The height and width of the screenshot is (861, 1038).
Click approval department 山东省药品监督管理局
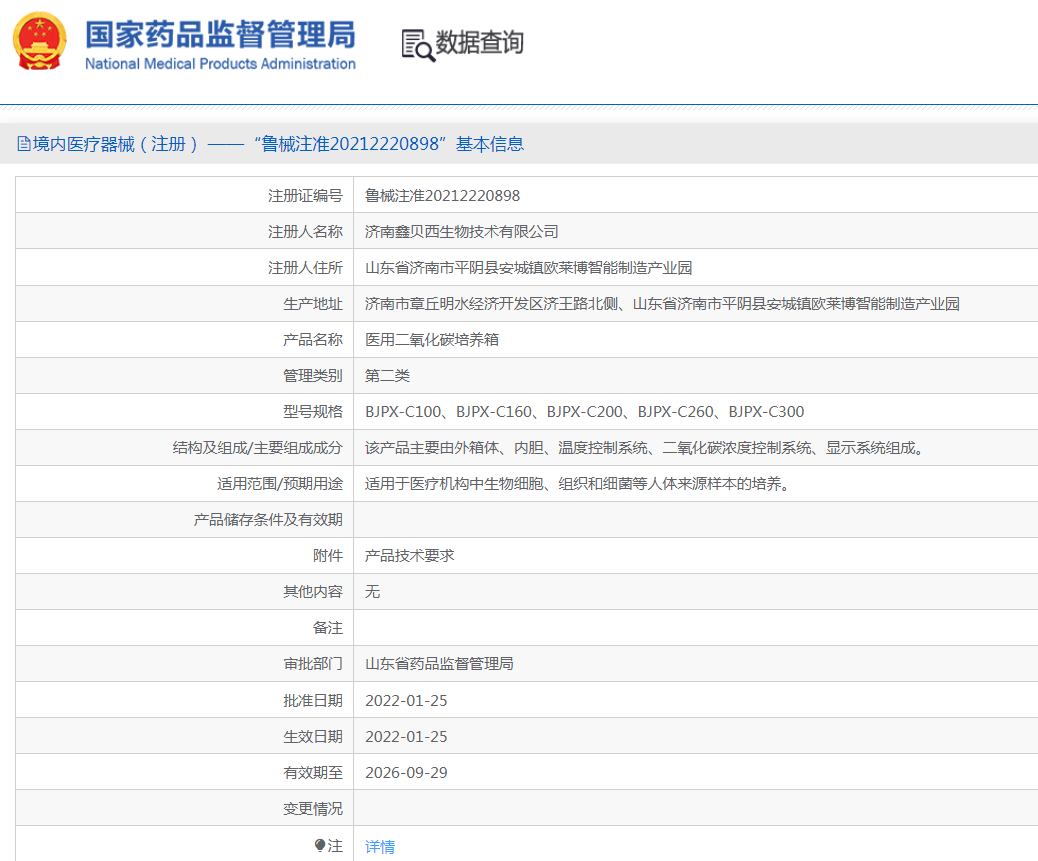click(x=439, y=664)
